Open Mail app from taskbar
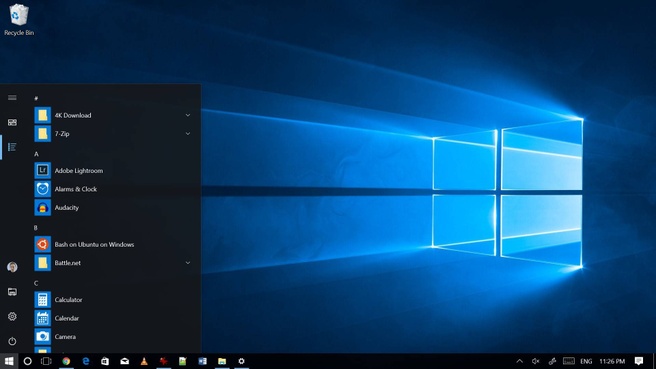This screenshot has width=656, height=369. click(x=125, y=361)
